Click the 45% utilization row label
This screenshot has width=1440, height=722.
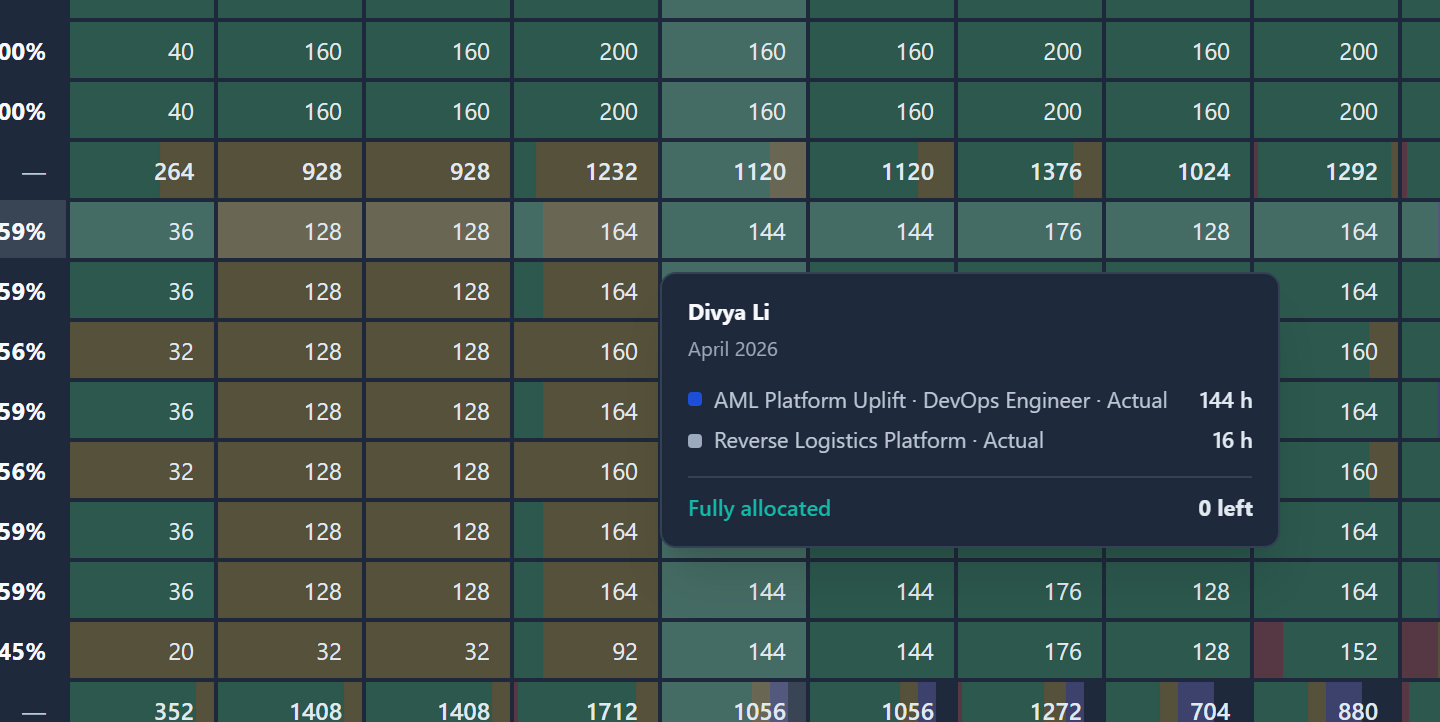click(23, 651)
